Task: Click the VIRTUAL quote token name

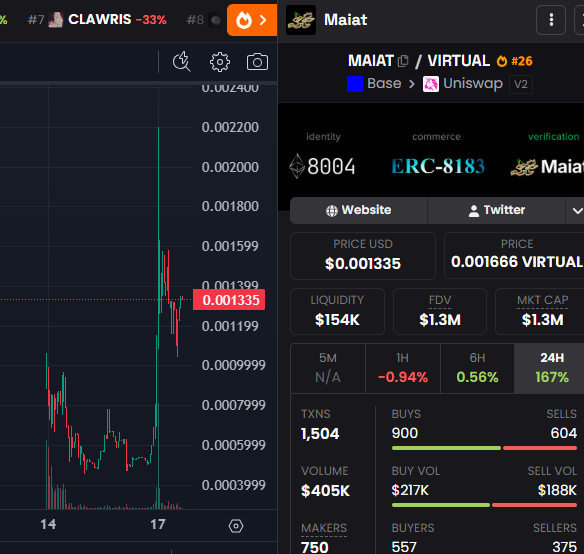Action: [458, 61]
